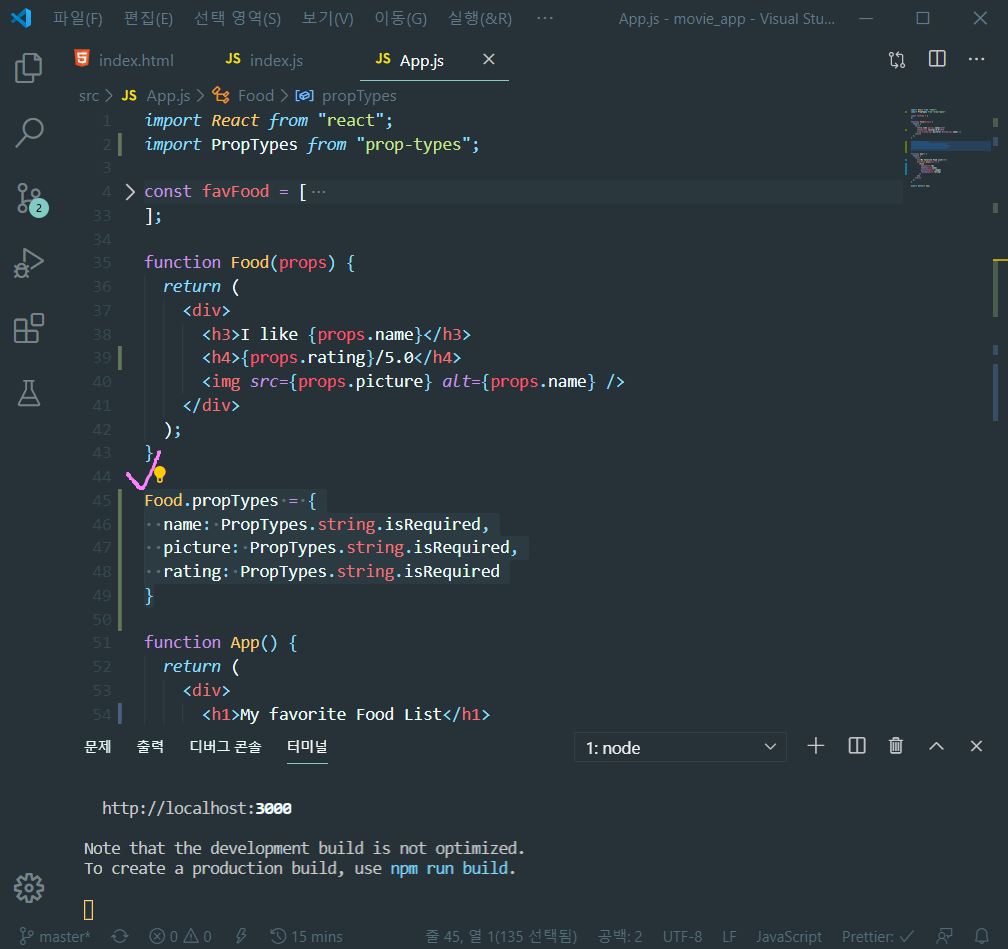Open the Testing flask view
The width and height of the screenshot is (1008, 949).
click(28, 393)
